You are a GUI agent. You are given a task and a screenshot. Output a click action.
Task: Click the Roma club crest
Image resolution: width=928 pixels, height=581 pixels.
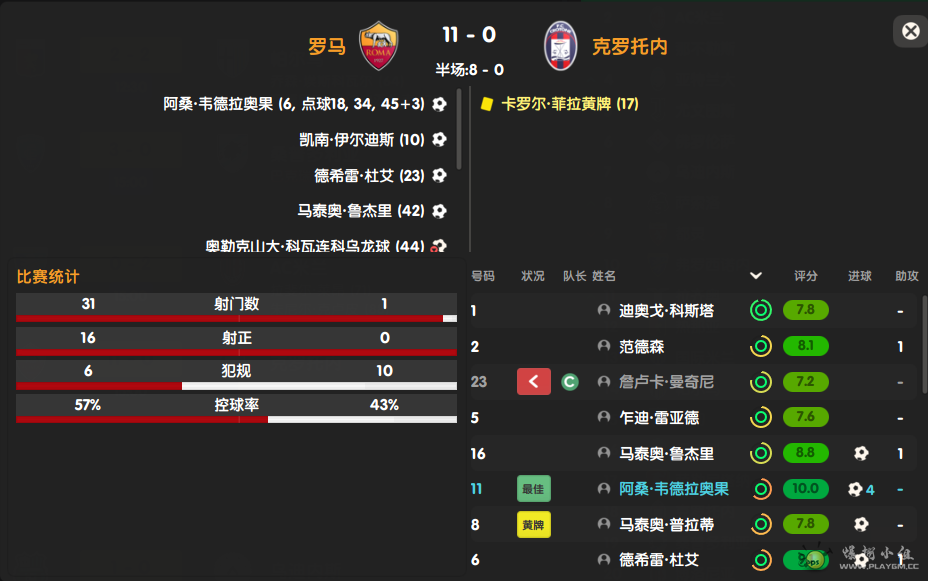(379, 45)
